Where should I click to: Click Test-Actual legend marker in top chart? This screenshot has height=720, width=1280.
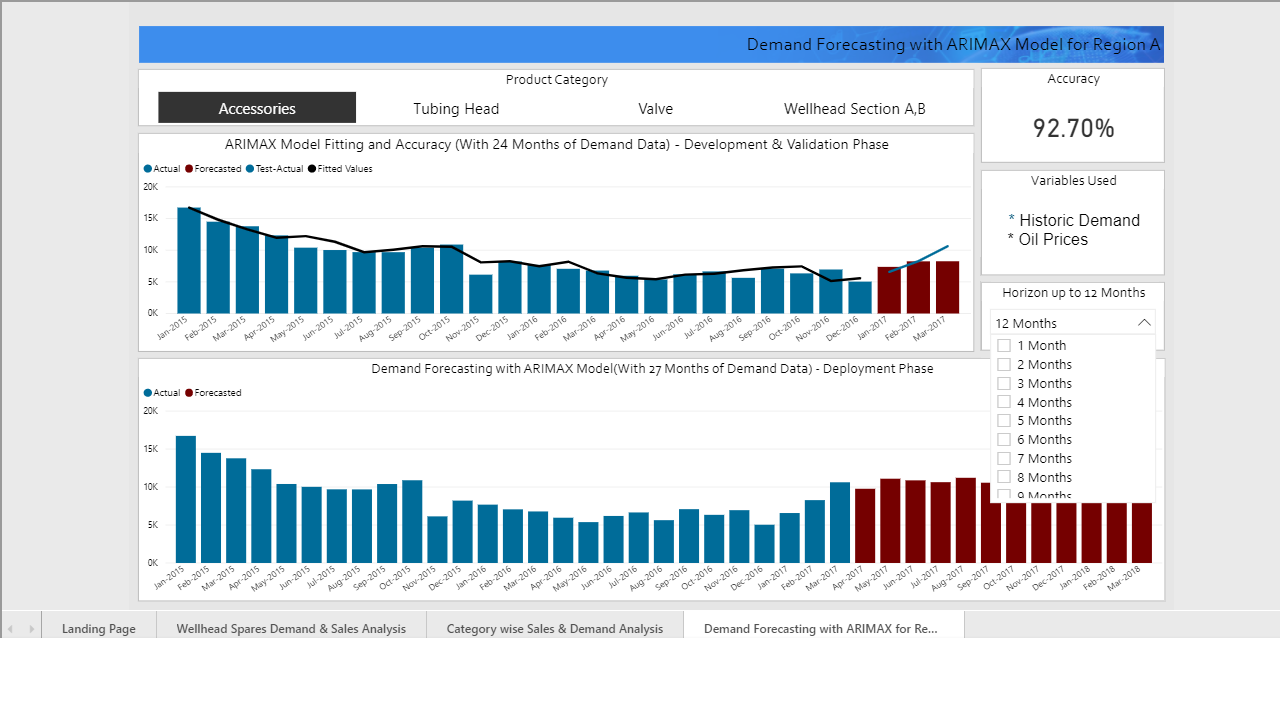tap(250, 169)
